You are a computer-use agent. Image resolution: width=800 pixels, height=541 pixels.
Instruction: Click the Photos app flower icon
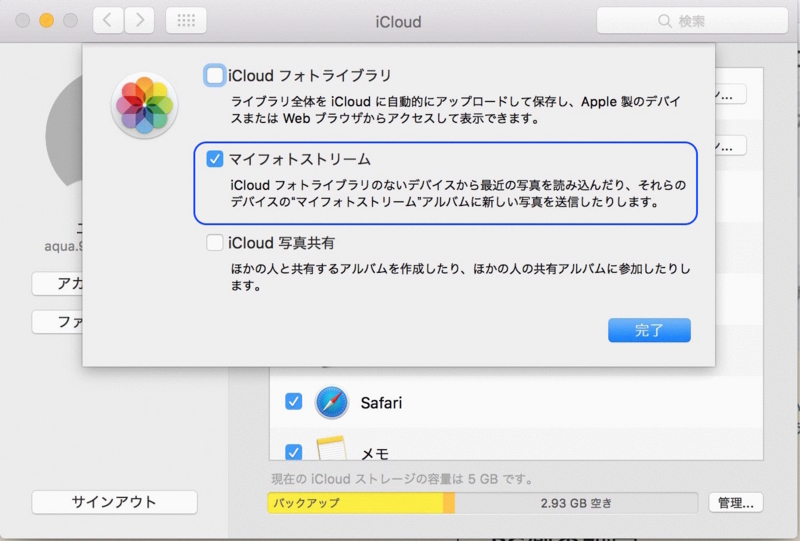click(144, 106)
